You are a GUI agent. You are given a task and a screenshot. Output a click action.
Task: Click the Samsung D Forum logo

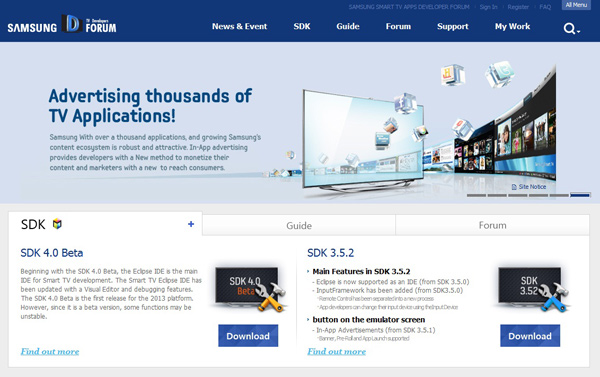[62, 24]
